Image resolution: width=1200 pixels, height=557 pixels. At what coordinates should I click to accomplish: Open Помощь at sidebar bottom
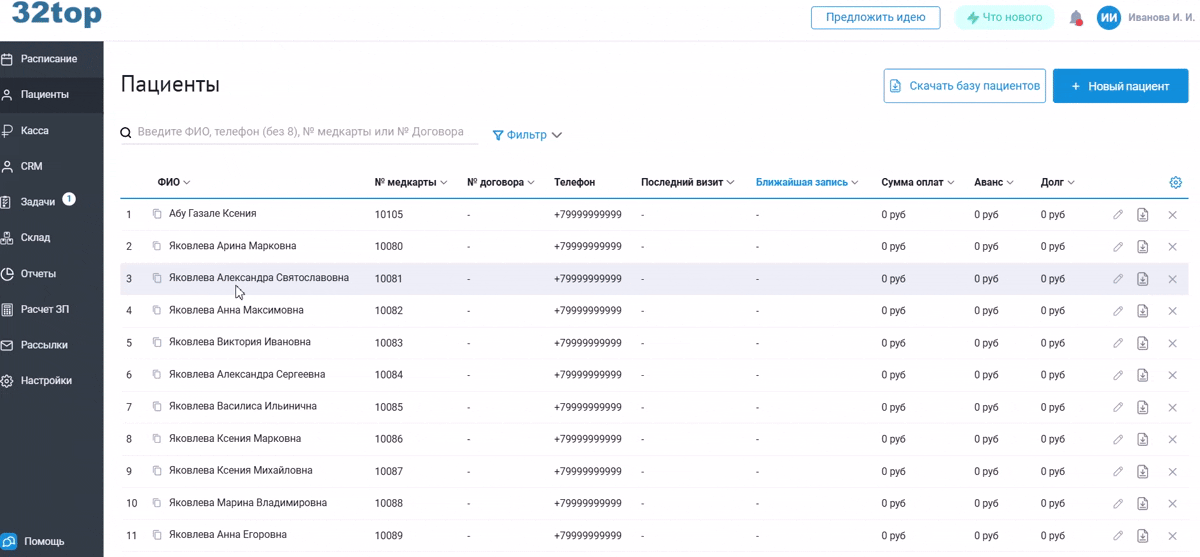[35, 541]
